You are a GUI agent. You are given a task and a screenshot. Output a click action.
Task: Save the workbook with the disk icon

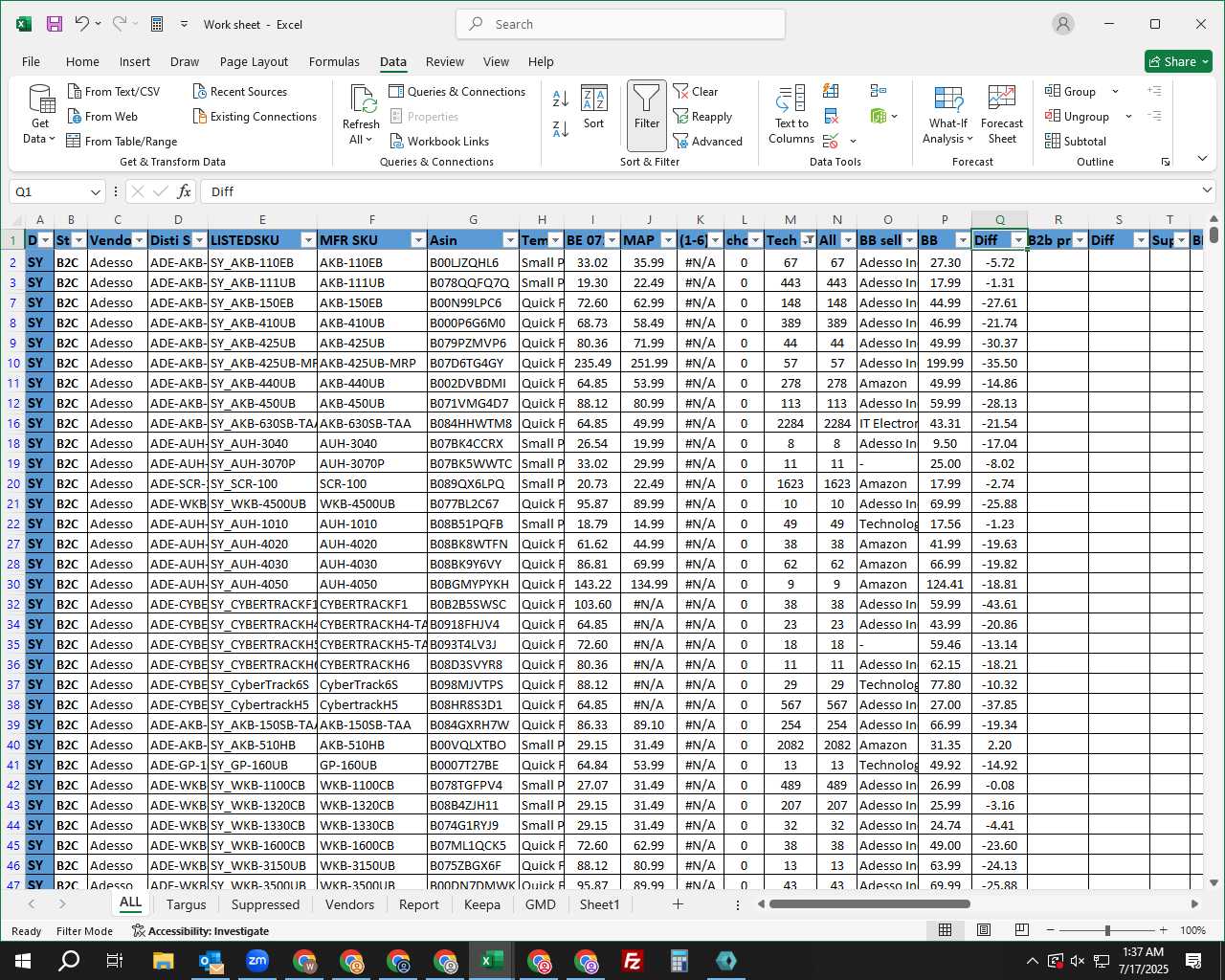(x=55, y=24)
